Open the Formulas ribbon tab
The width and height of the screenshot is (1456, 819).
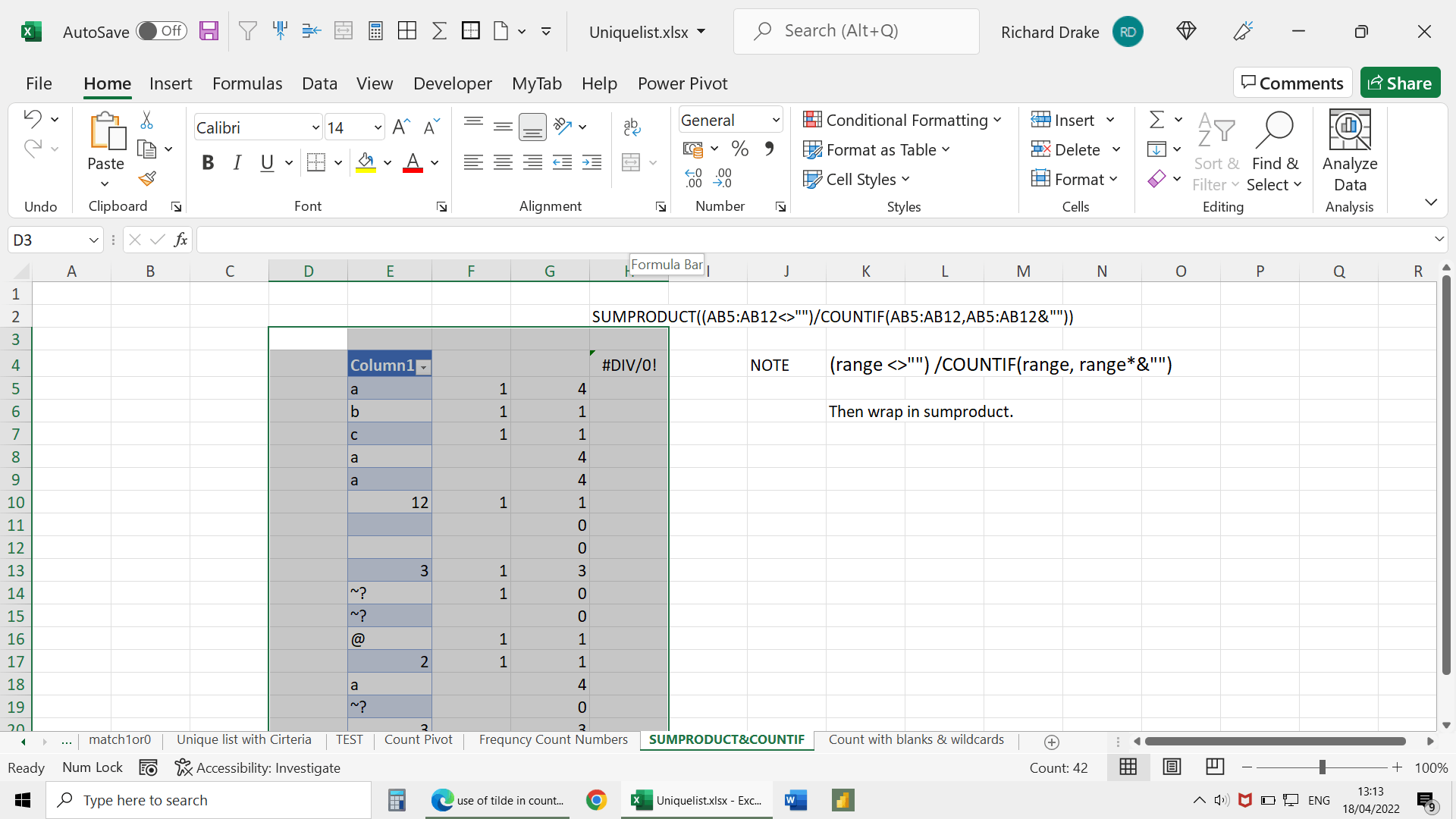247,83
